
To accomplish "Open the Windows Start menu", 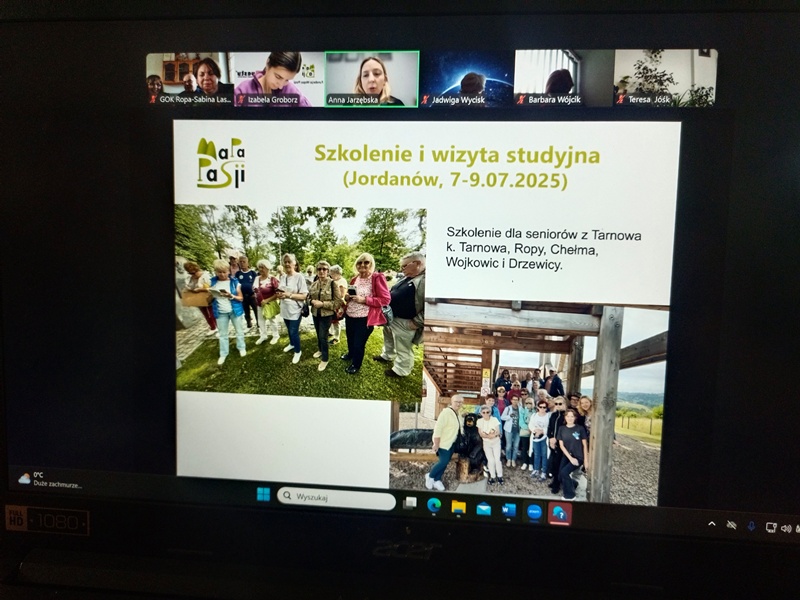I will (x=263, y=494).
